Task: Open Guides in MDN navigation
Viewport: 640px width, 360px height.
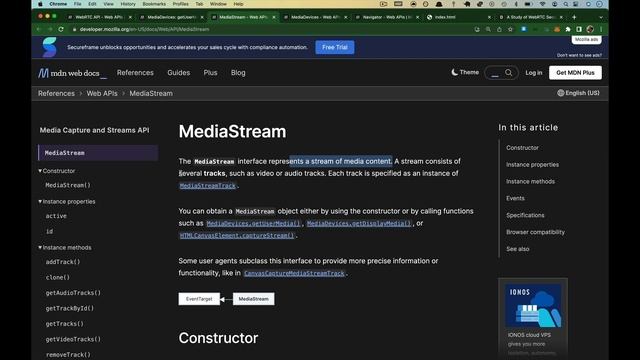Action: tap(179, 73)
